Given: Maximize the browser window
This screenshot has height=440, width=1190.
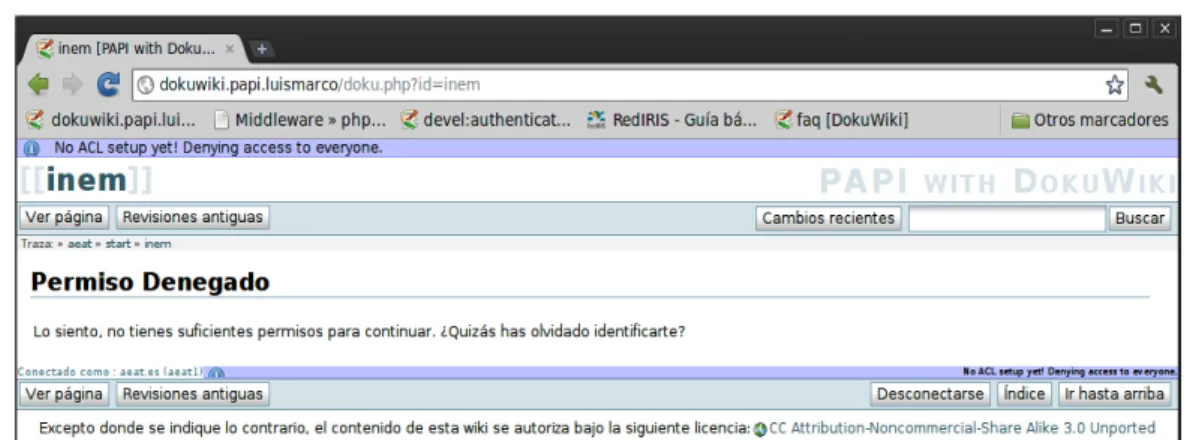Looking at the screenshot, I should point(1136,29).
